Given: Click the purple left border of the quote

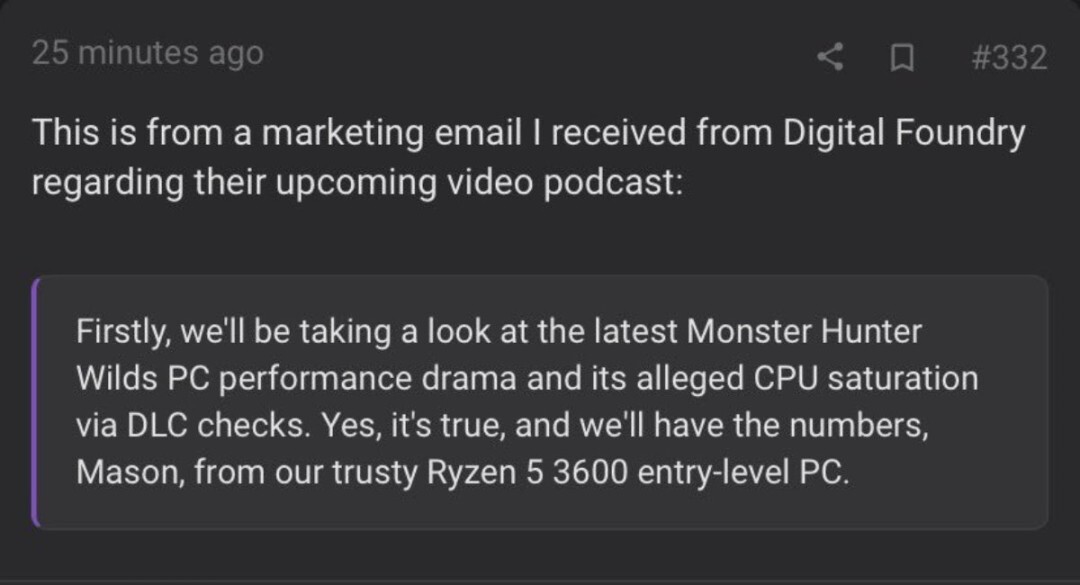Looking at the screenshot, I should point(36,402).
